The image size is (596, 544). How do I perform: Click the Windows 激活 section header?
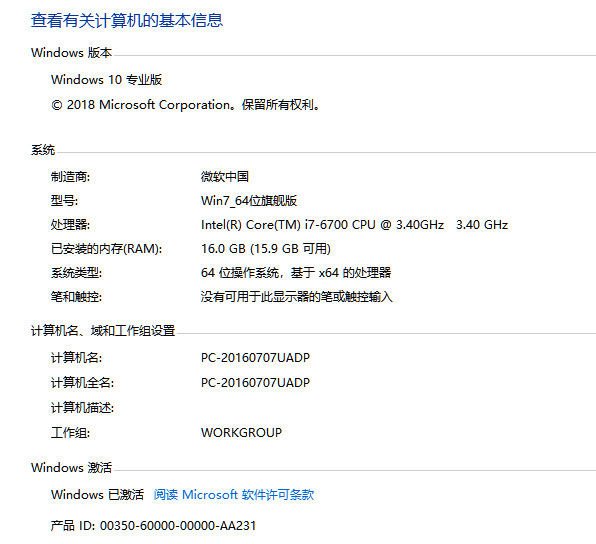coord(71,467)
